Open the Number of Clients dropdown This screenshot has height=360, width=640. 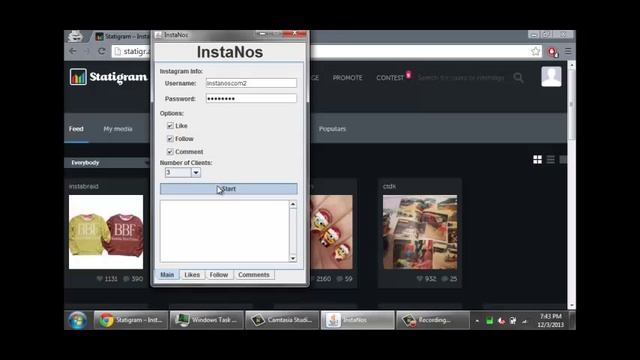[196, 172]
